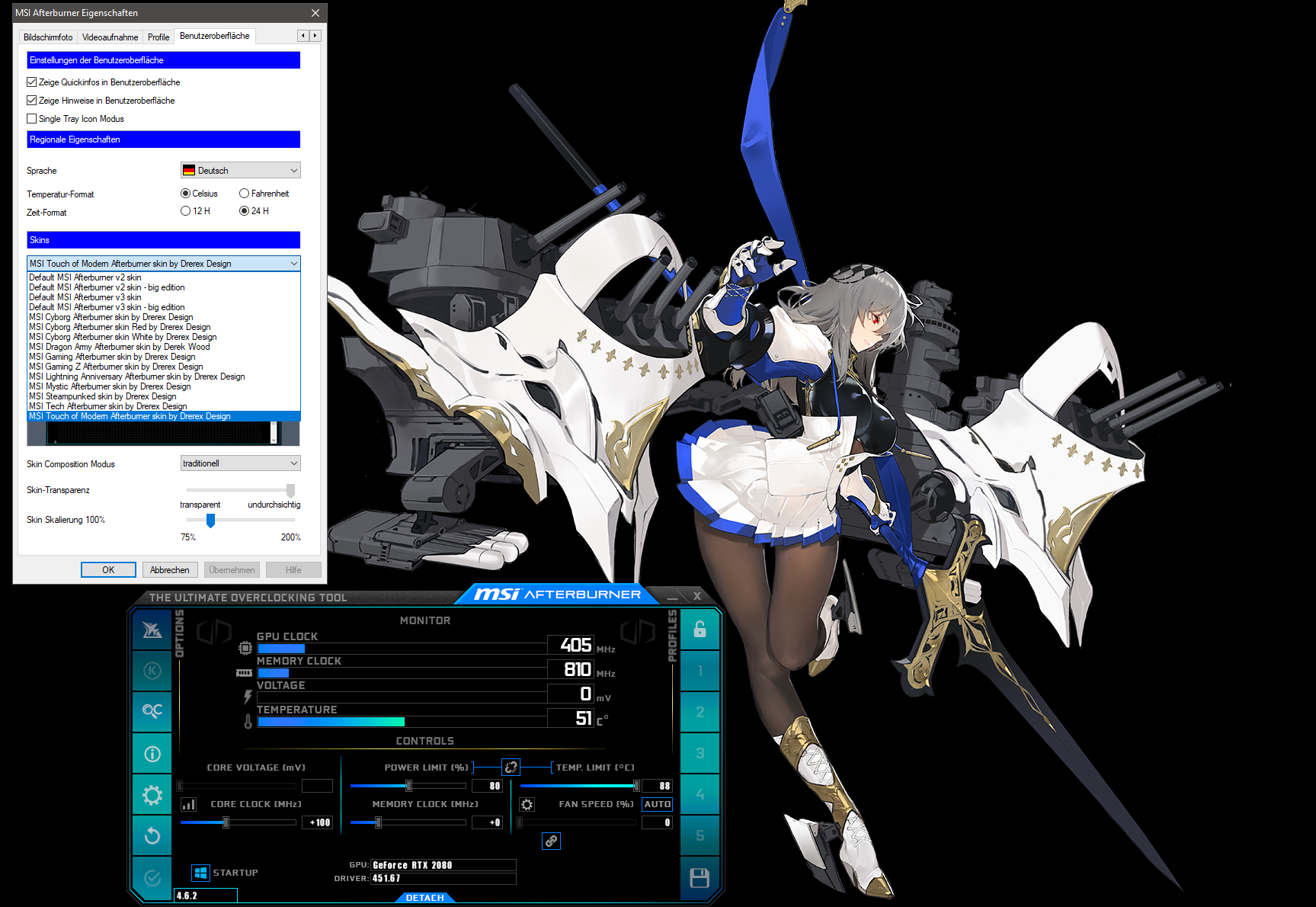The height and width of the screenshot is (907, 1316).
Task: Toggle the power and temp limit link icon
Action: click(x=511, y=767)
